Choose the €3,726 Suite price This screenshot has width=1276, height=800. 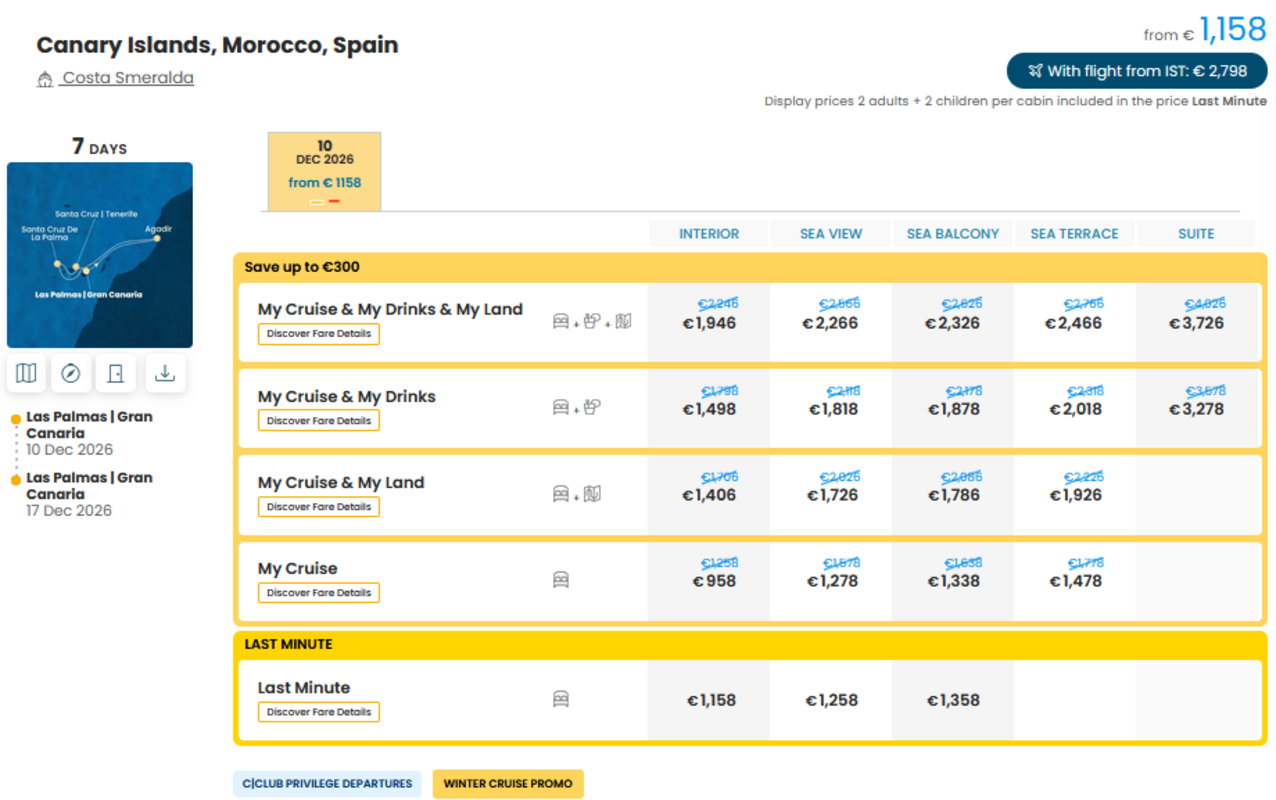(x=1196, y=323)
